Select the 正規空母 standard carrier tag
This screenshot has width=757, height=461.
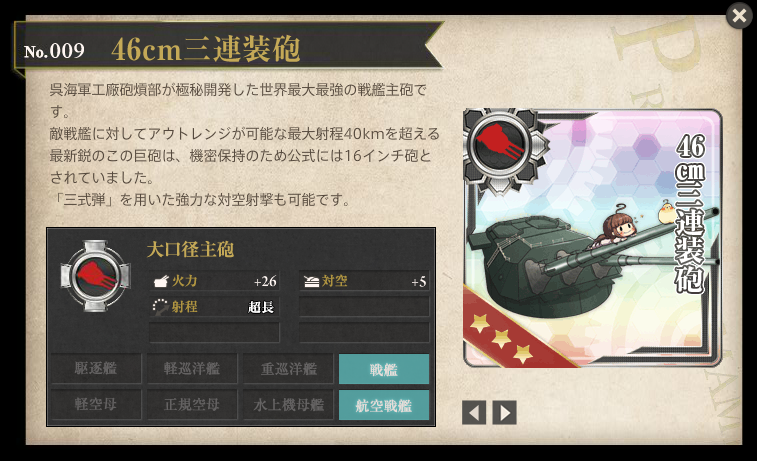pos(192,405)
